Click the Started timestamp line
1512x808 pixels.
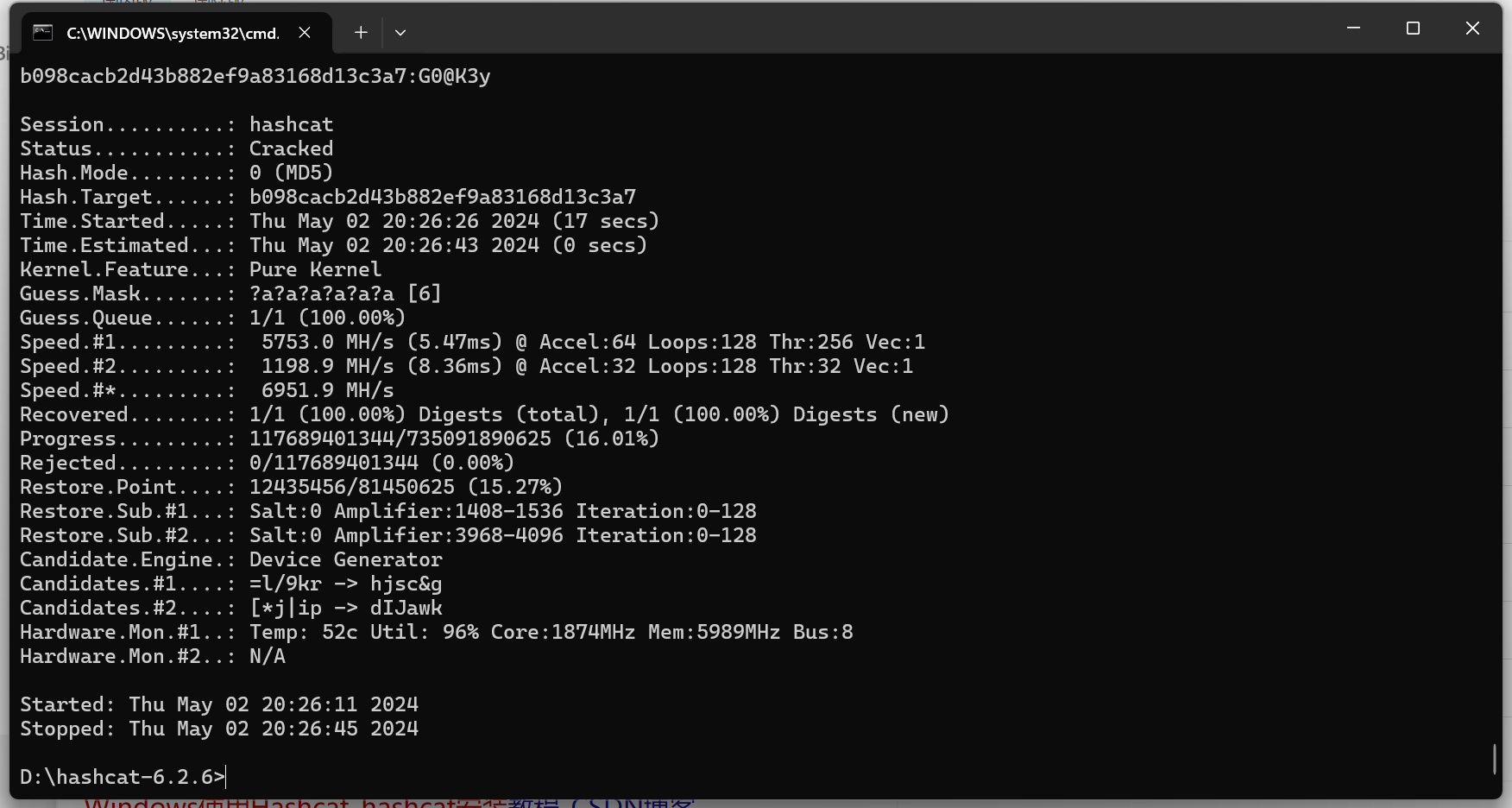click(x=219, y=704)
